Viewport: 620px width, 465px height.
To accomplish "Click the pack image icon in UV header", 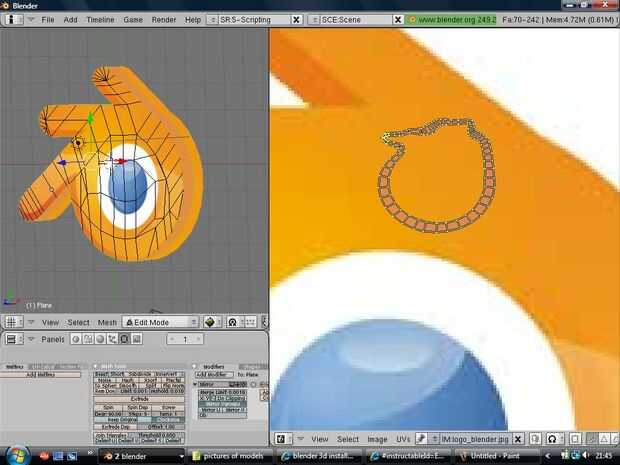I will tap(535, 439).
